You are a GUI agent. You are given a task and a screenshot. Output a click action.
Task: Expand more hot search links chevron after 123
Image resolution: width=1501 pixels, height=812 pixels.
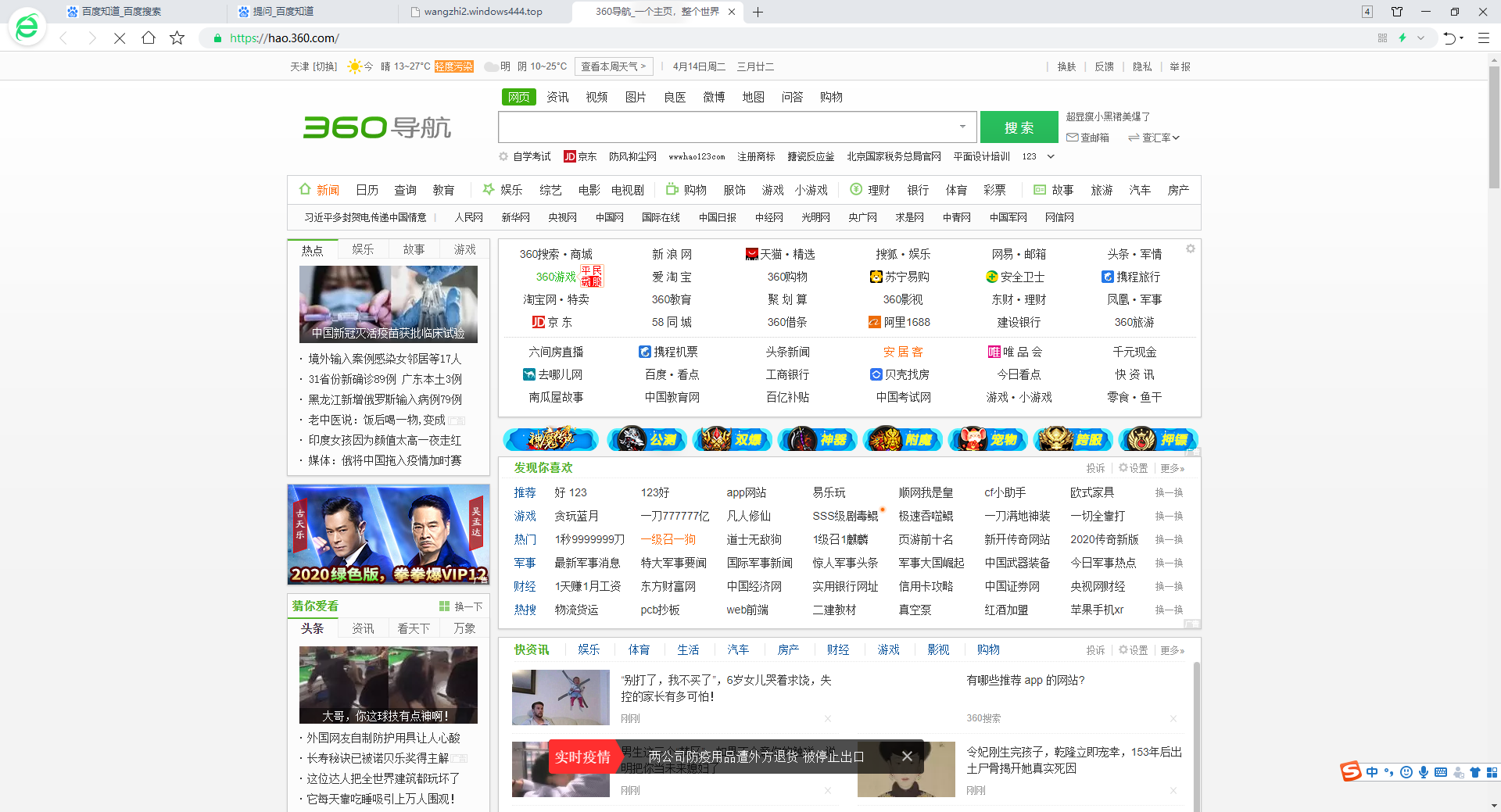pos(1051,156)
